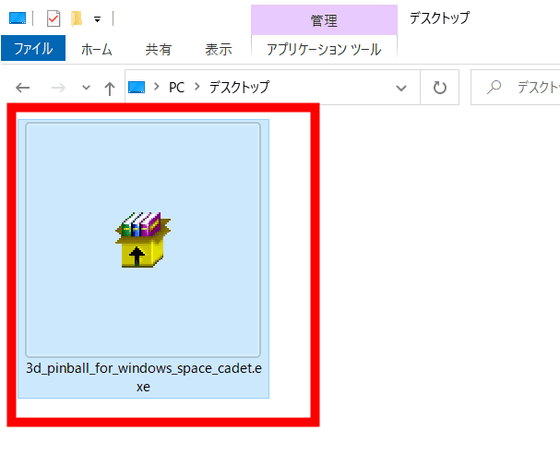
Task: Open the ファイル menu
Action: point(33,48)
